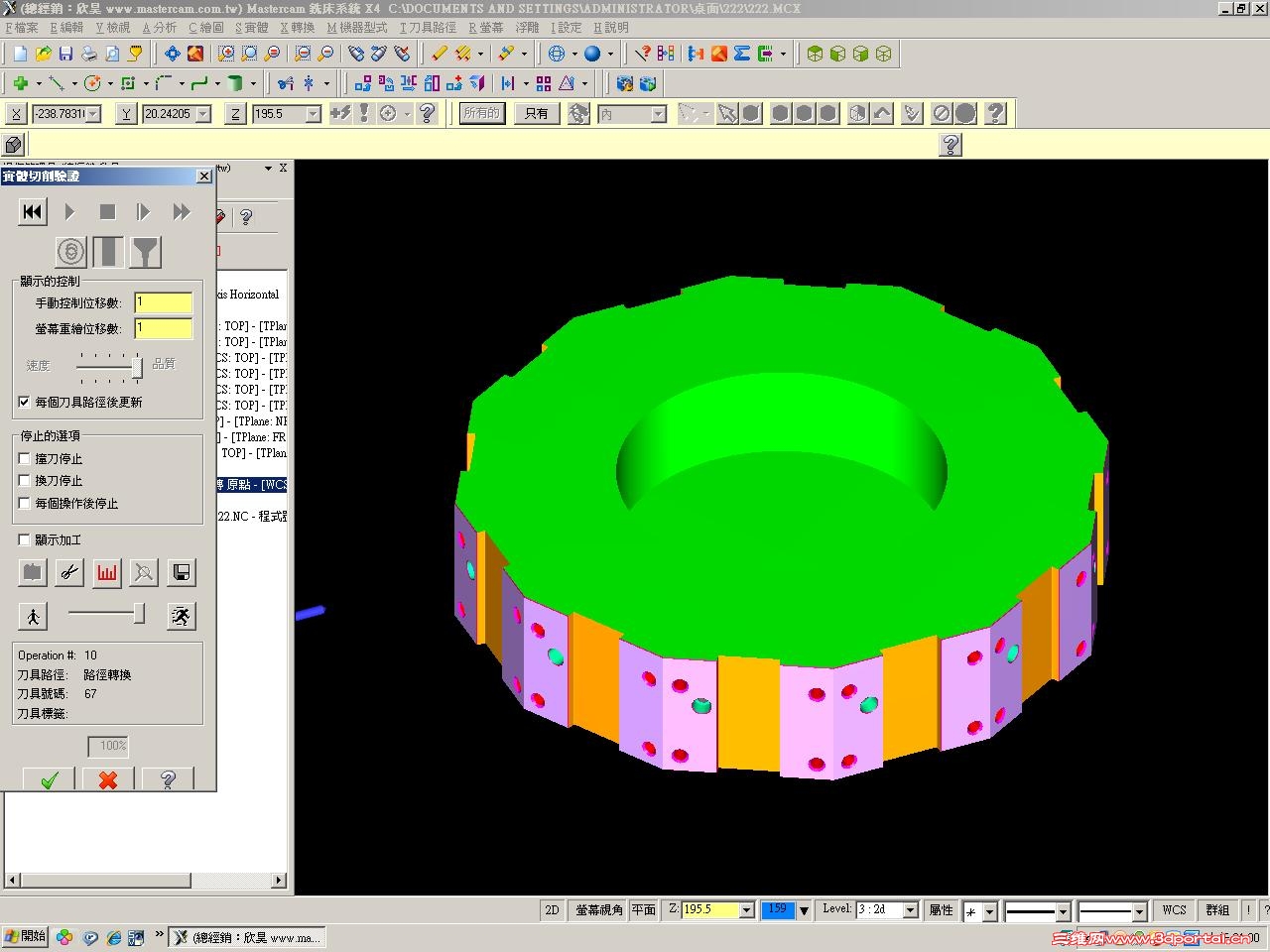
Task: Click the shaded blue sphere icon
Action: pos(592,54)
